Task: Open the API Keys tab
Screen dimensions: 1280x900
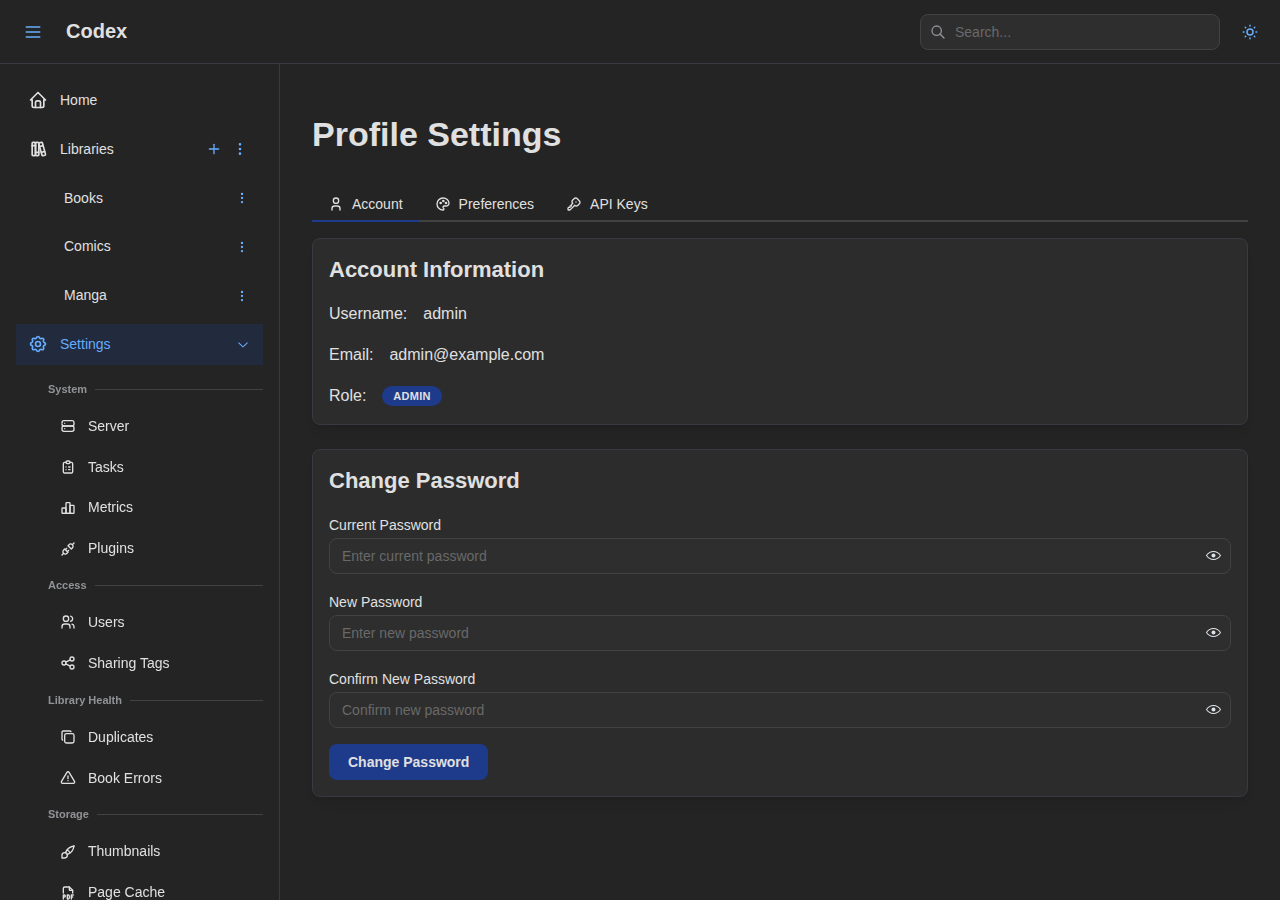Action: click(607, 204)
